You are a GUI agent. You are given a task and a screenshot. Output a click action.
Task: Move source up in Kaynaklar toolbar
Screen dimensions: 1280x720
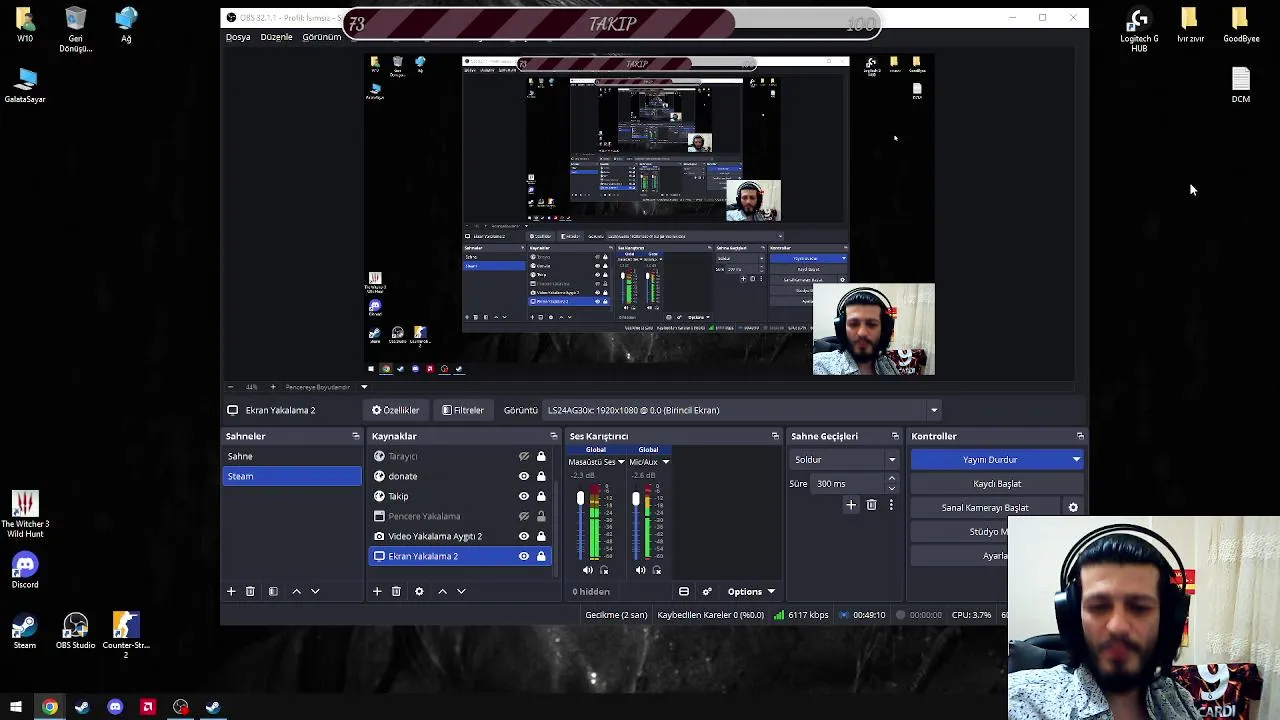point(442,591)
